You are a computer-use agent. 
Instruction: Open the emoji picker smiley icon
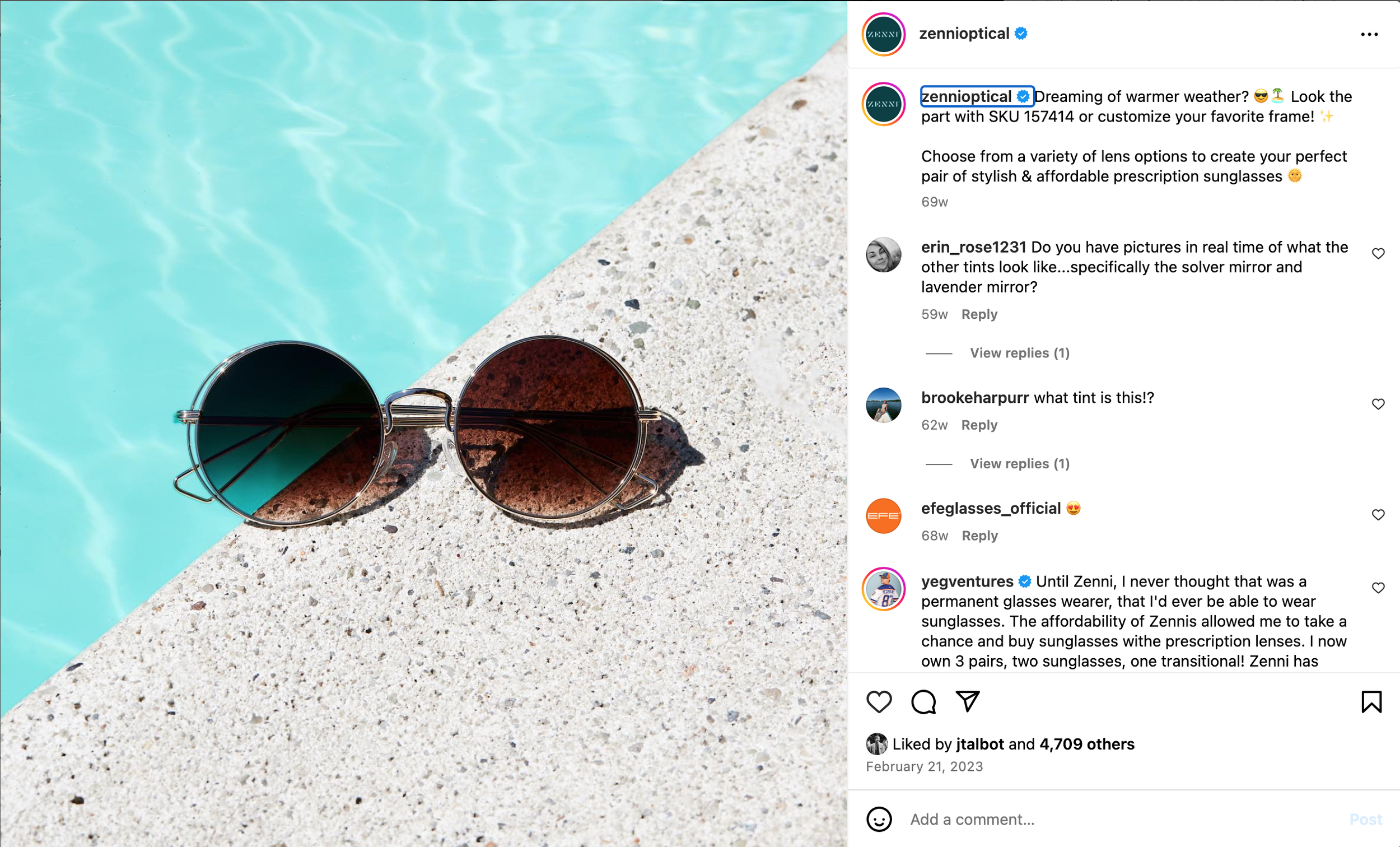(879, 819)
